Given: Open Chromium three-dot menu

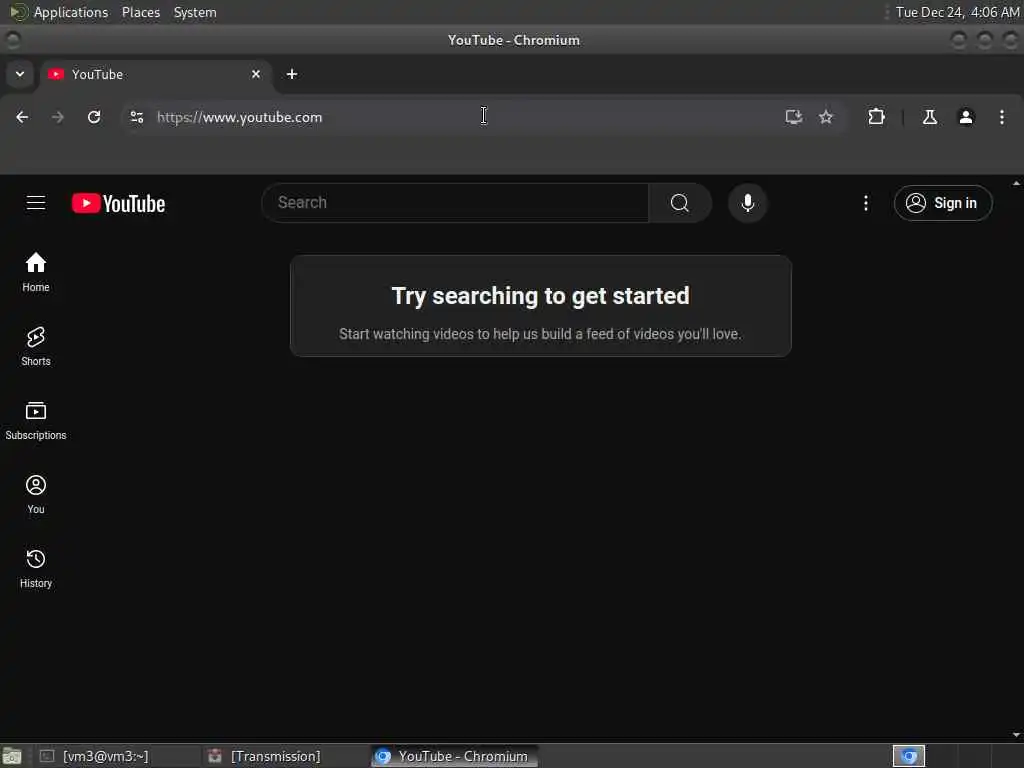Looking at the screenshot, I should click(1002, 117).
